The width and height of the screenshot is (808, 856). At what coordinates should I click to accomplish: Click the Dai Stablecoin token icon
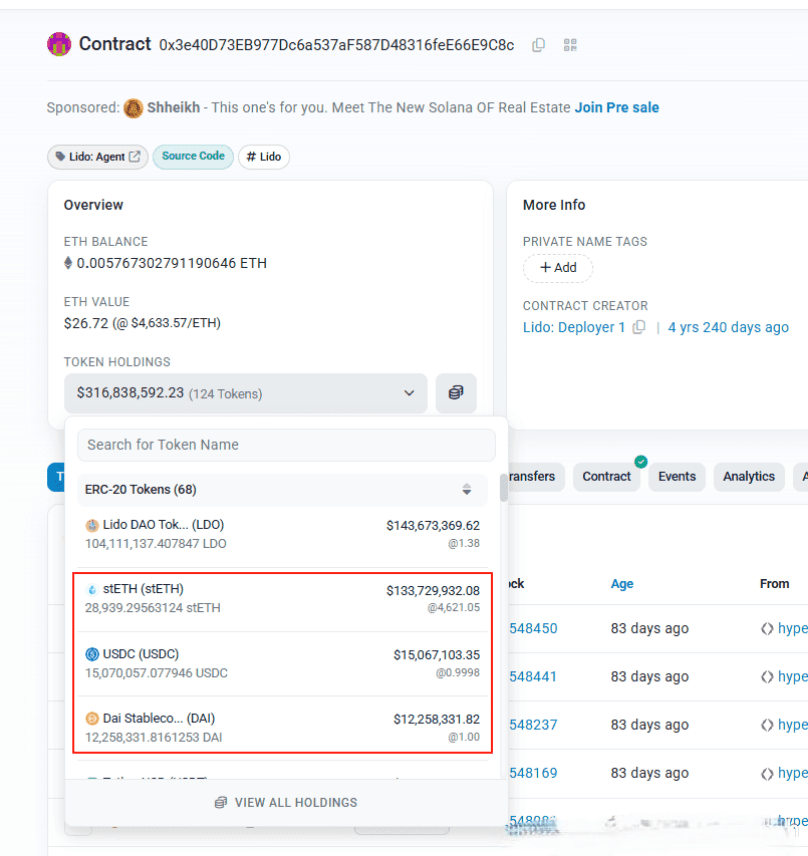(x=92, y=718)
